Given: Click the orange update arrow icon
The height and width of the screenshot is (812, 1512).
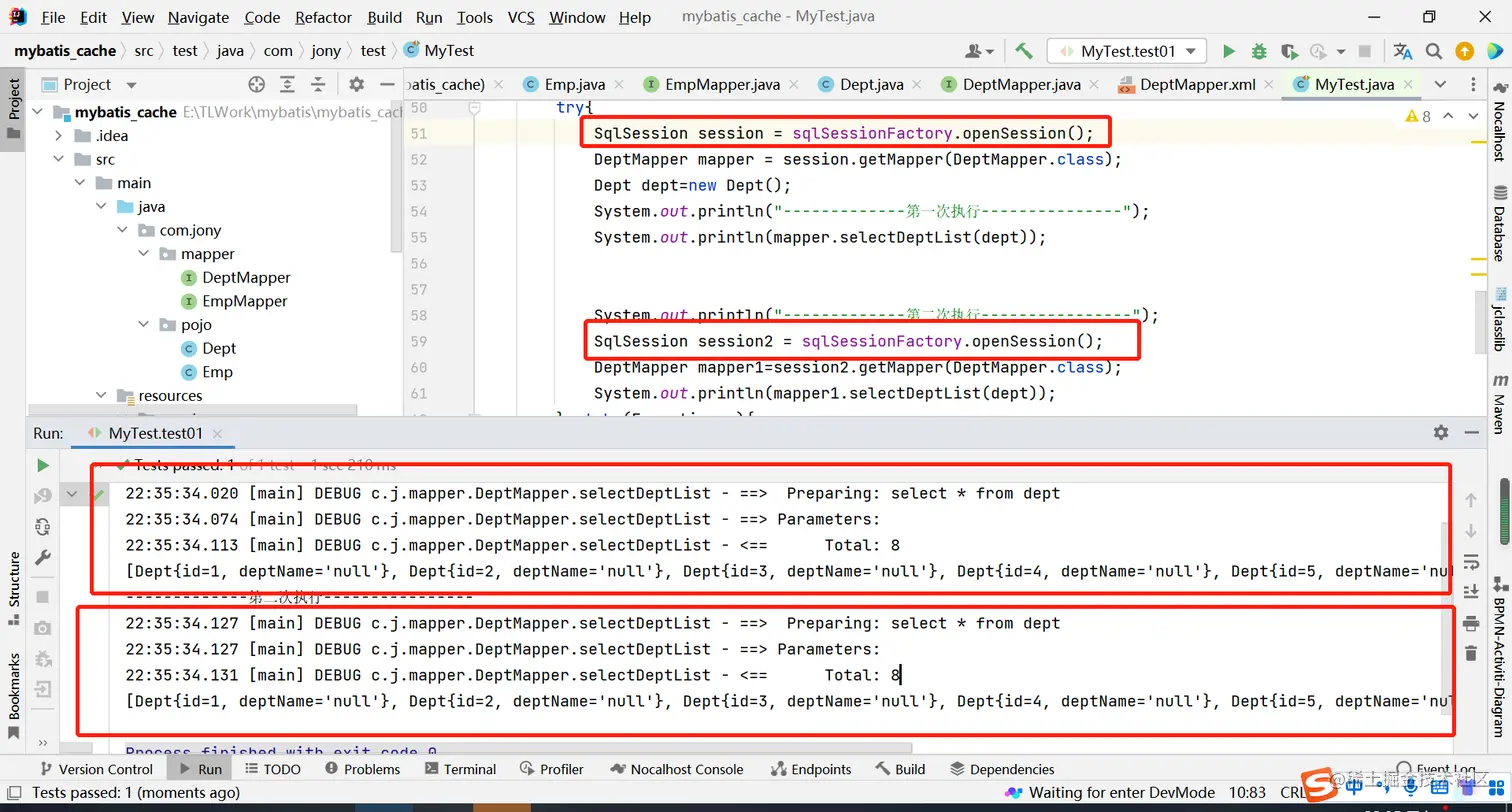Looking at the screenshot, I should click(x=1464, y=51).
